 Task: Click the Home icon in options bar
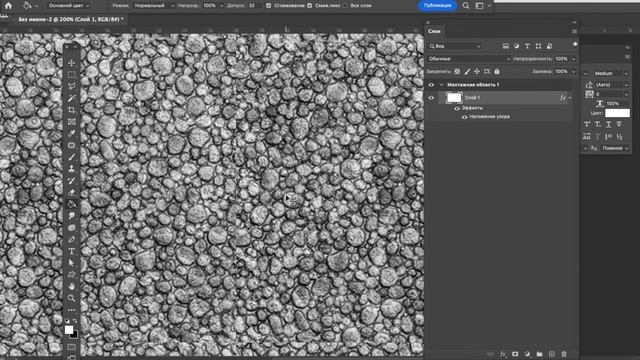[8, 6]
